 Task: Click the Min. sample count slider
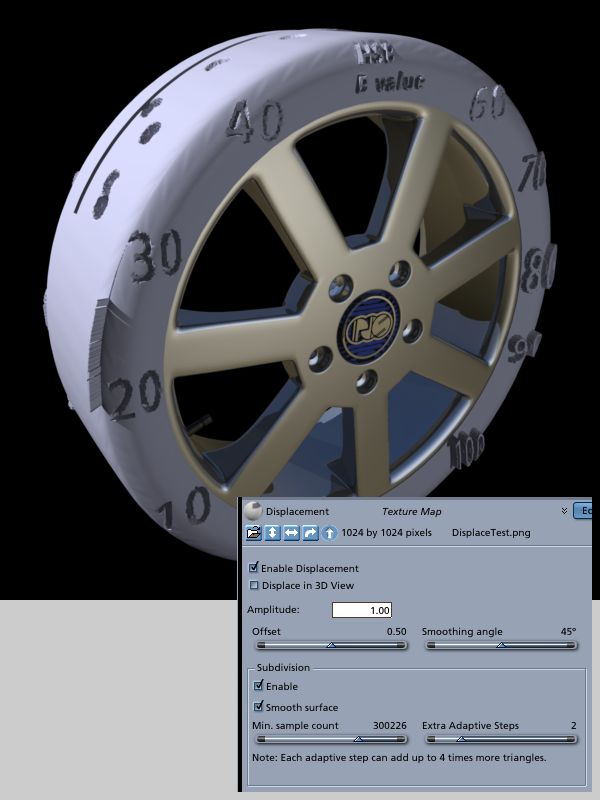pyautogui.click(x=331, y=739)
